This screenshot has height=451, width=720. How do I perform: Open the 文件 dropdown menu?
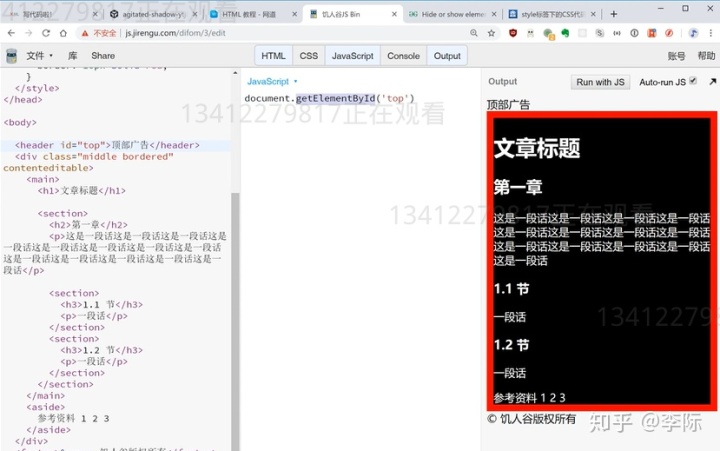(x=39, y=56)
